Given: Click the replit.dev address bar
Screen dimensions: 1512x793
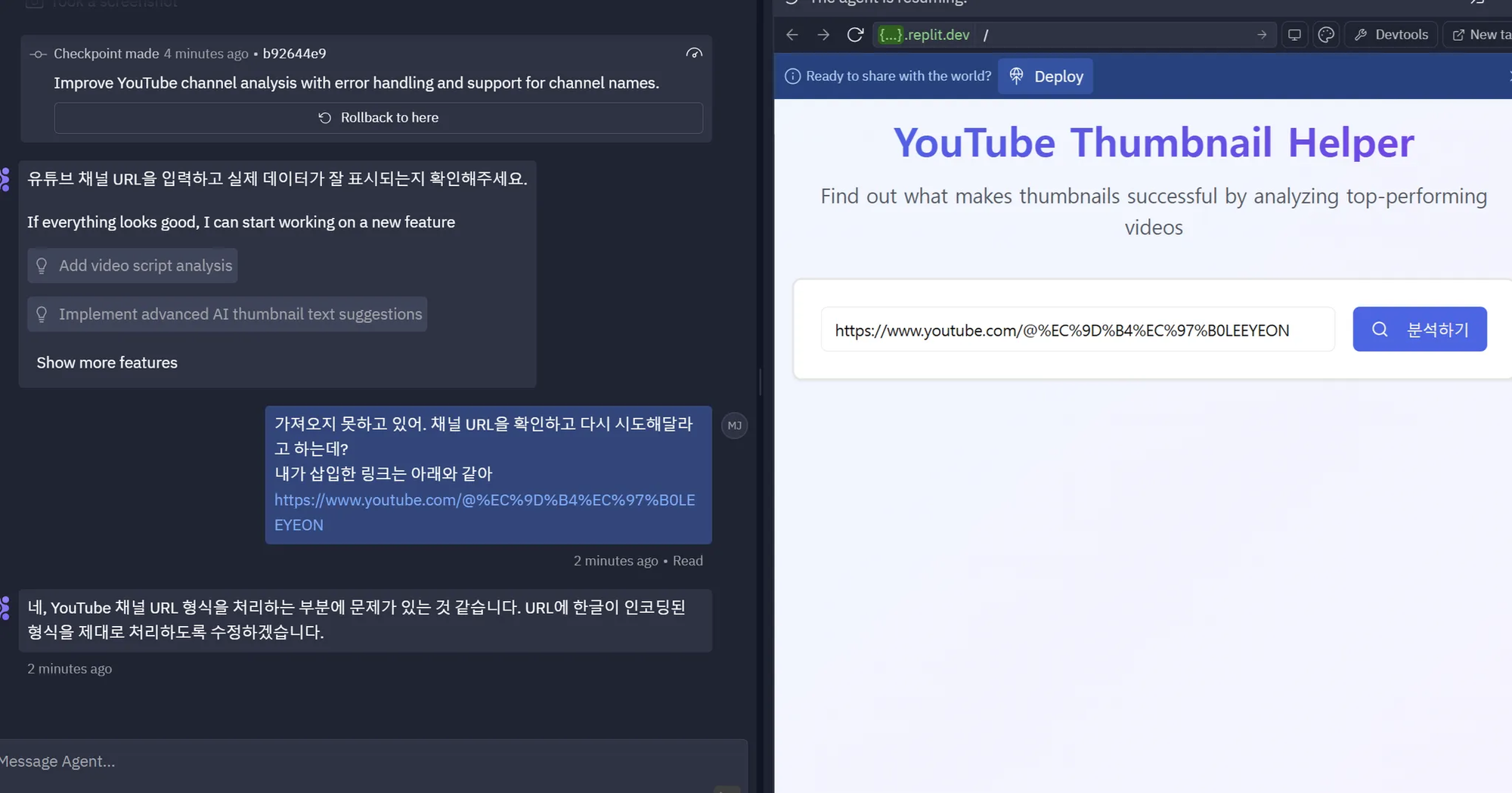Looking at the screenshot, I should (x=1074, y=35).
